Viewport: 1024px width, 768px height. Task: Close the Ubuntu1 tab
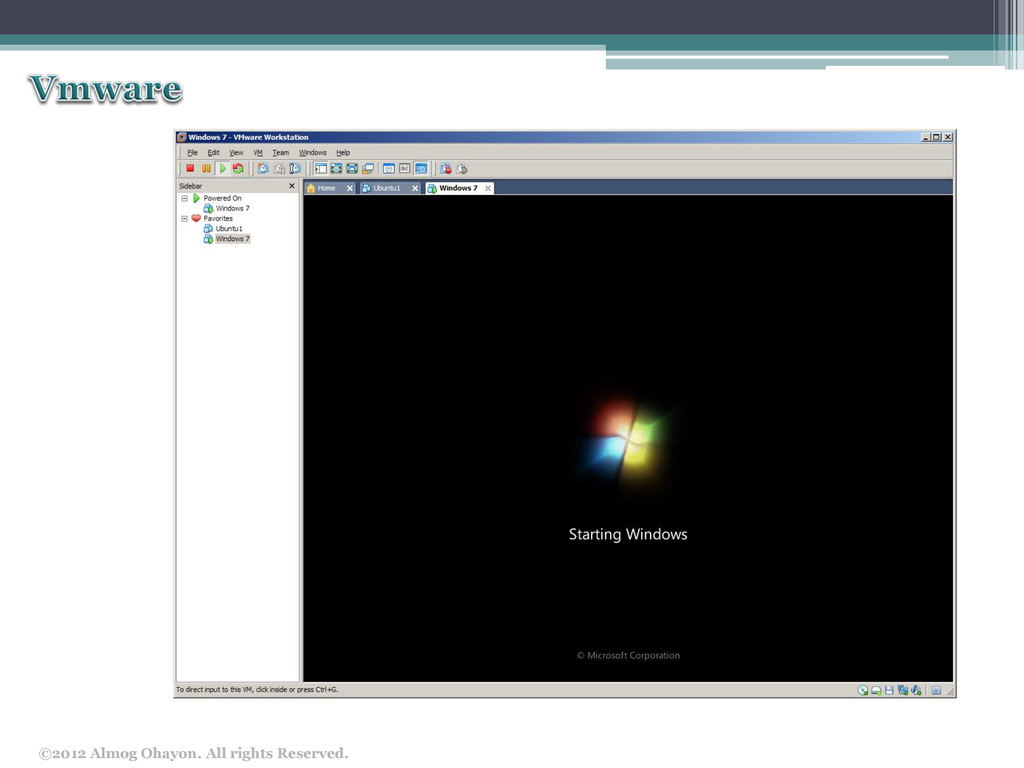click(415, 188)
